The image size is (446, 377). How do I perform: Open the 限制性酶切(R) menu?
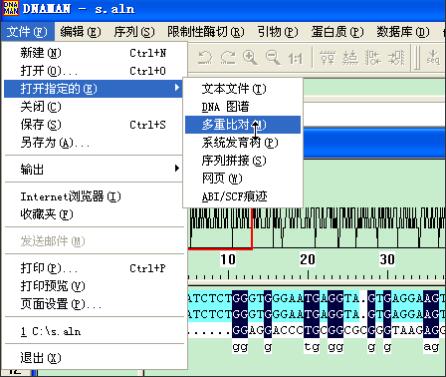tap(206, 32)
